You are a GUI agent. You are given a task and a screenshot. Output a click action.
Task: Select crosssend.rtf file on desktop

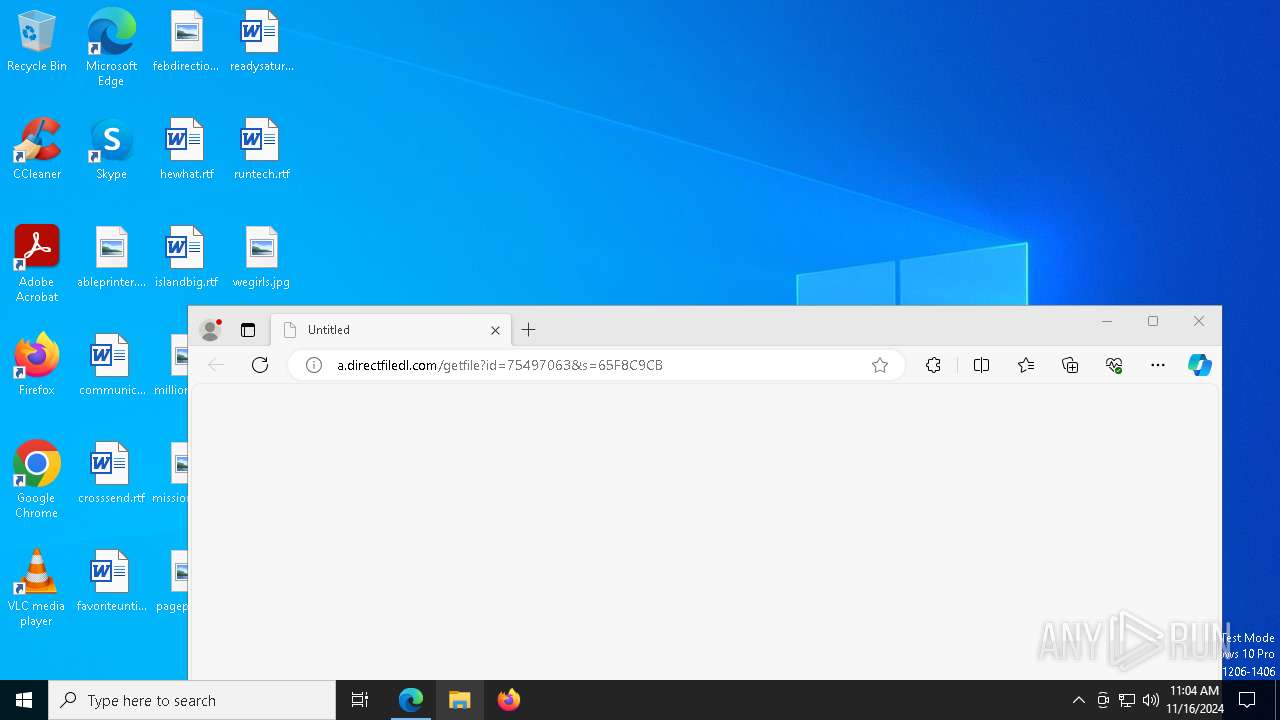coord(111,473)
